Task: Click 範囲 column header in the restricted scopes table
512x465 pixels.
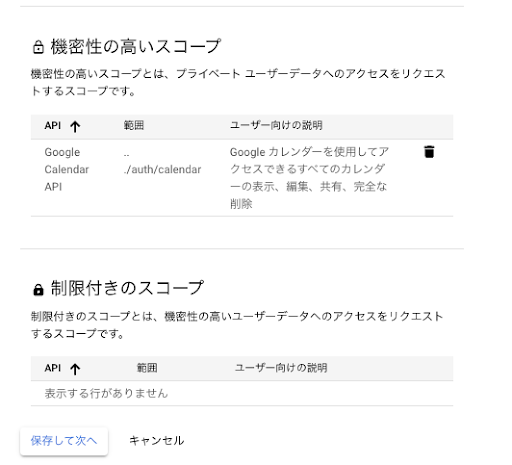Action: pos(147,368)
